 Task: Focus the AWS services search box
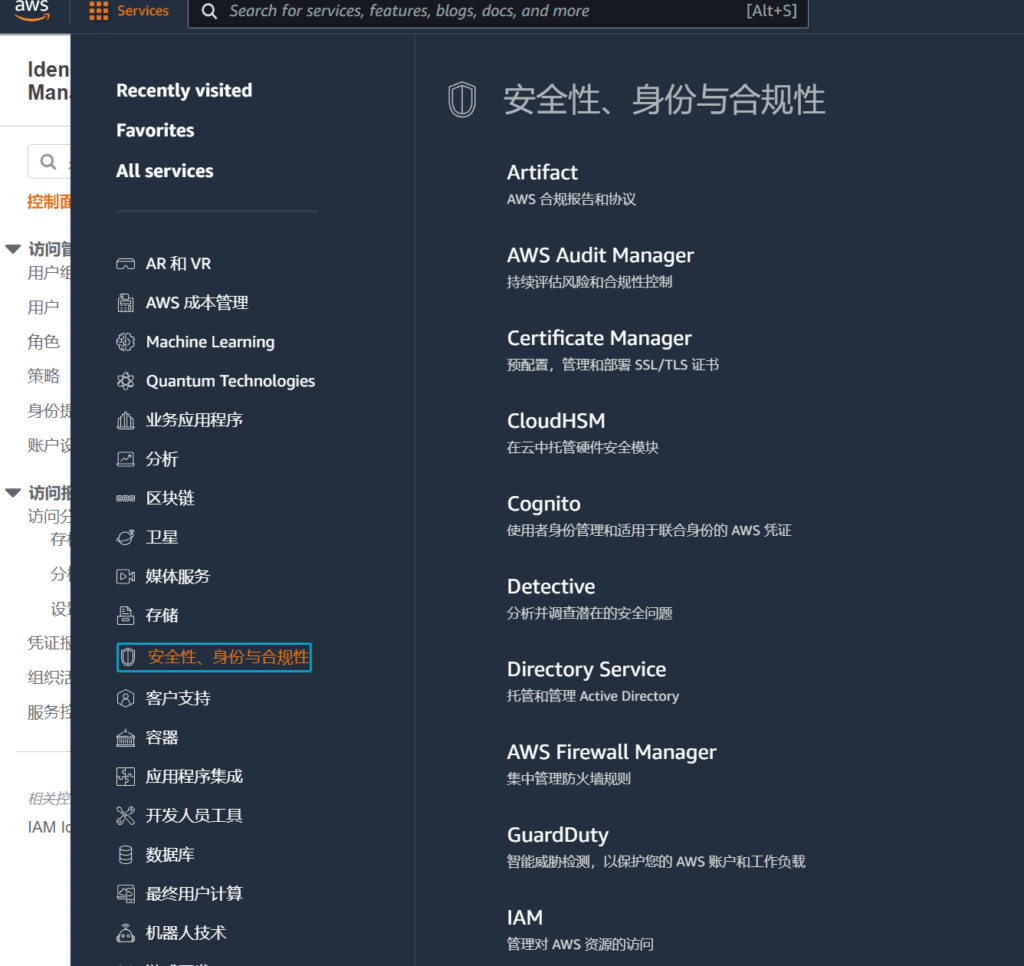480,12
